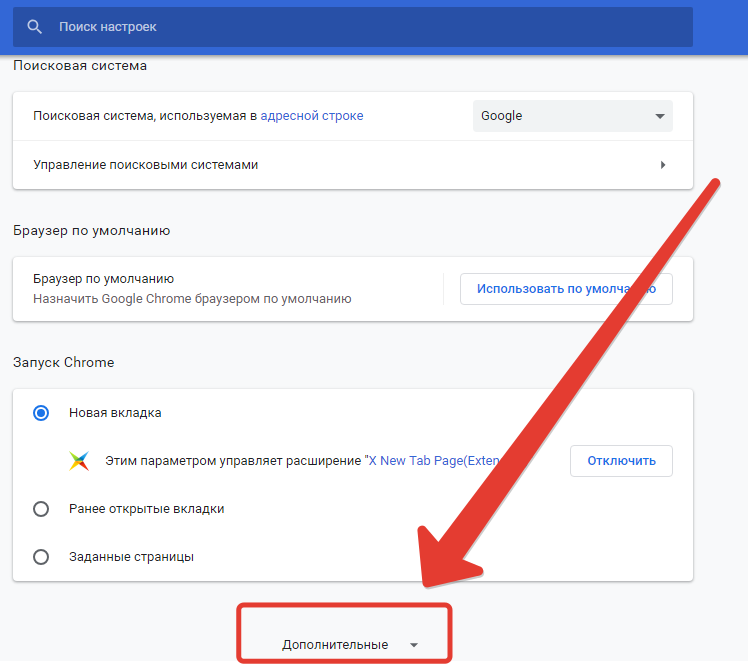Open "Управление поисковыми системами" row
The width and height of the screenshot is (748, 664).
(x=146, y=165)
